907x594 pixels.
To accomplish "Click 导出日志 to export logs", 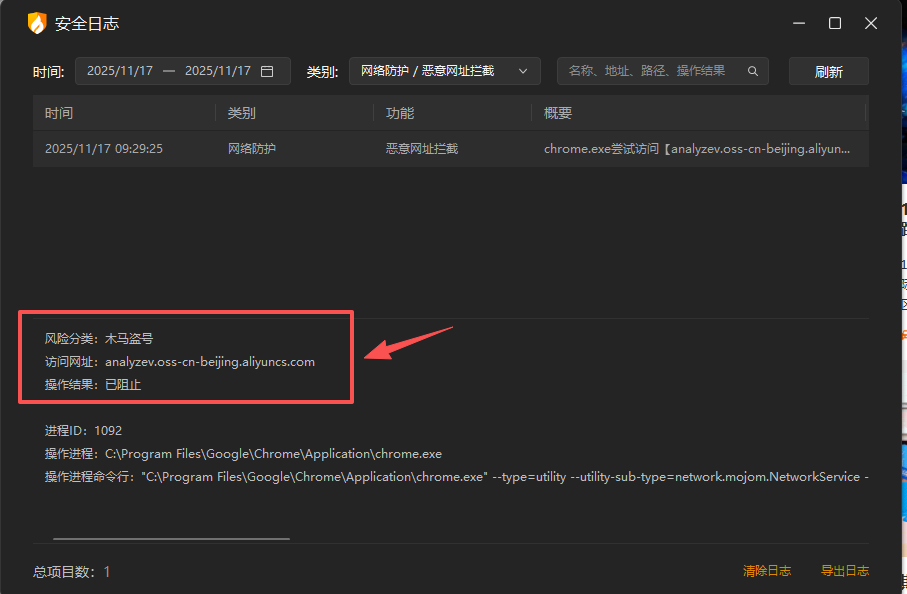I will pos(845,571).
